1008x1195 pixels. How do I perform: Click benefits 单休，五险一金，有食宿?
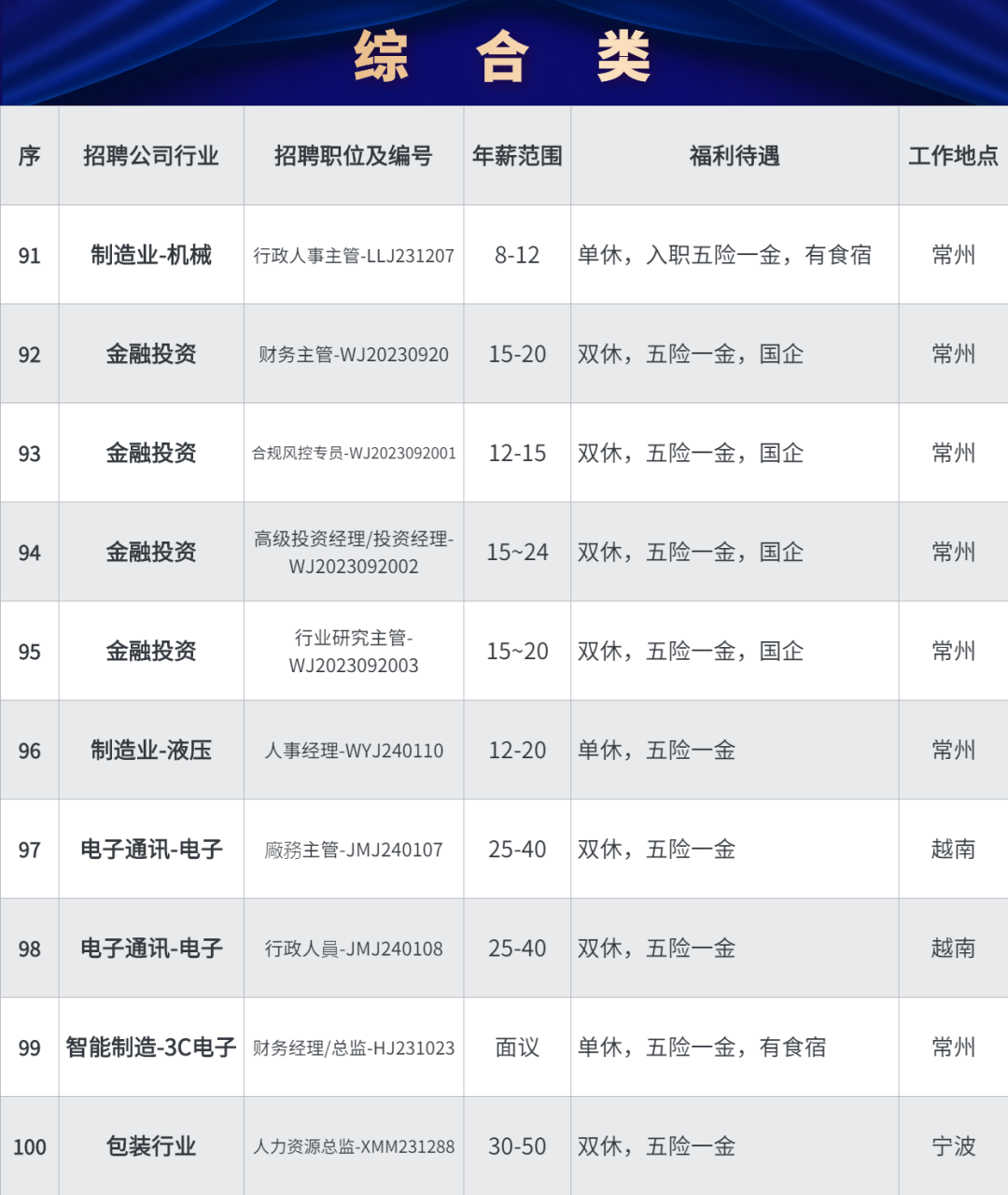pos(702,1047)
